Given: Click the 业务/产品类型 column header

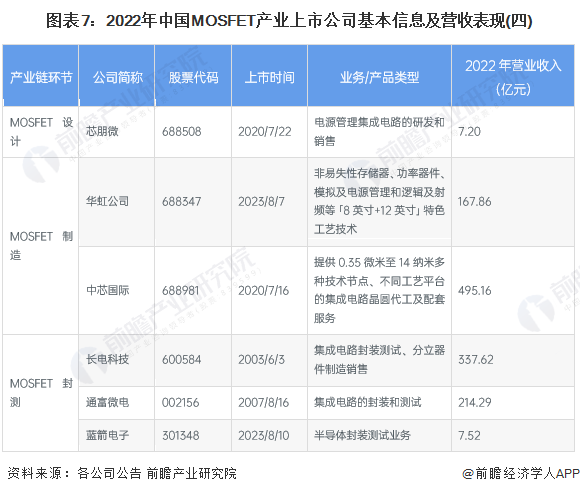Looking at the screenshot, I should click(x=380, y=76).
